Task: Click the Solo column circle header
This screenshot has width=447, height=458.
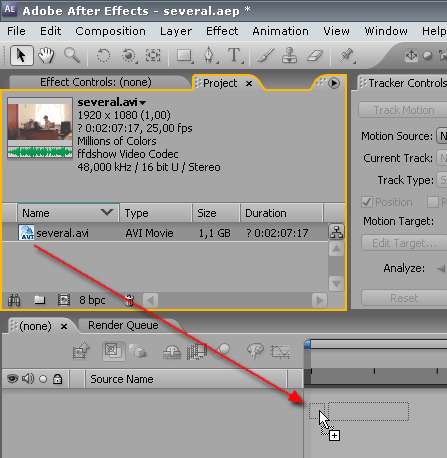Action: click(43, 379)
